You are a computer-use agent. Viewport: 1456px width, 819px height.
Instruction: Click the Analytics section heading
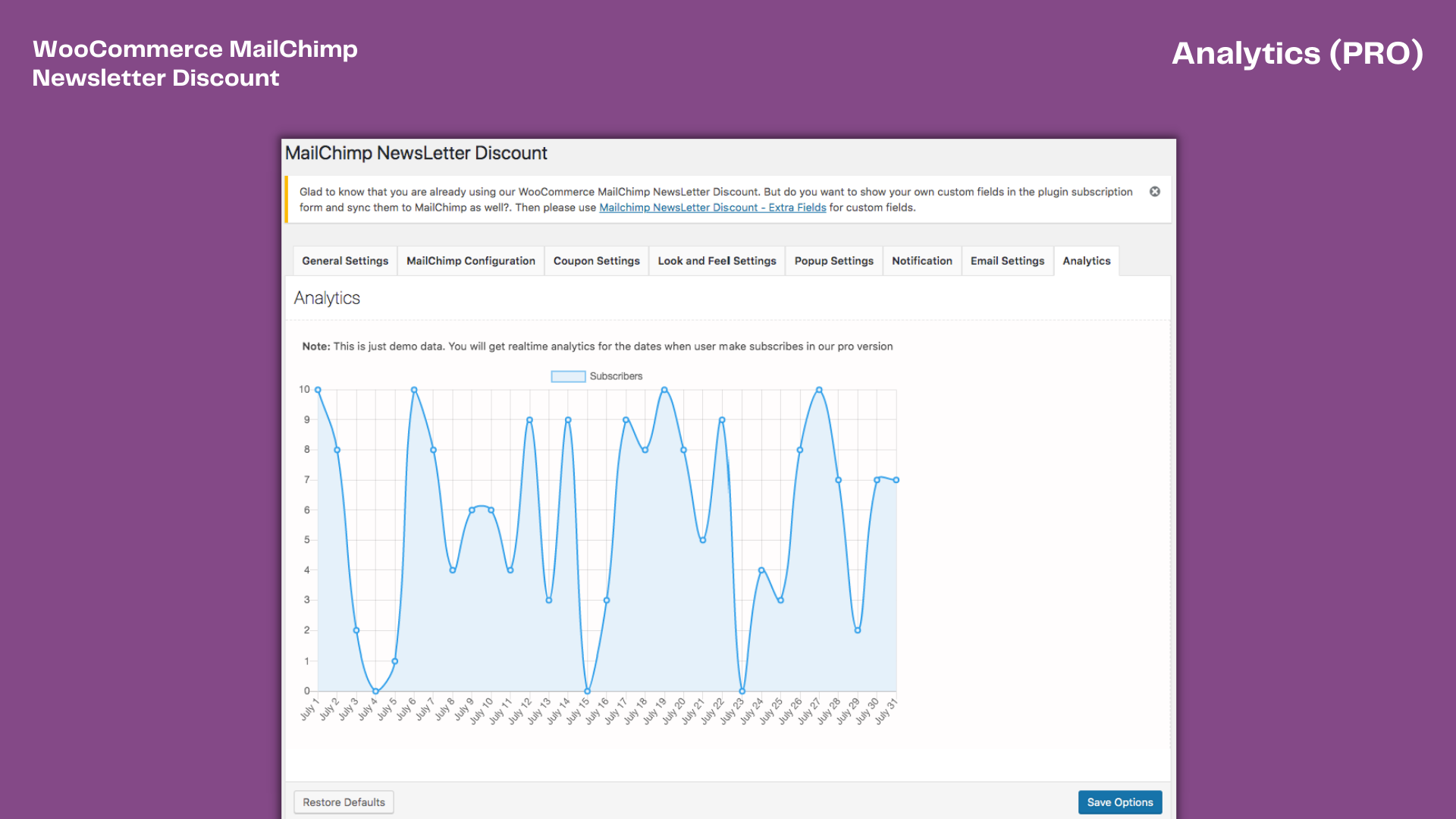tap(327, 298)
